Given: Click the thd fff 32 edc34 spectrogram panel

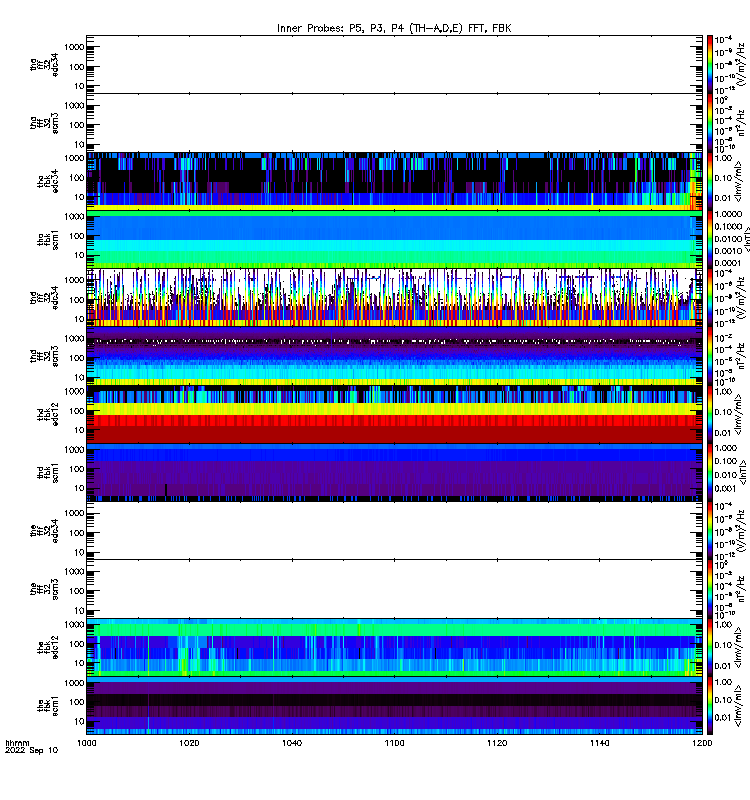Looking at the screenshot, I should coord(394,298).
